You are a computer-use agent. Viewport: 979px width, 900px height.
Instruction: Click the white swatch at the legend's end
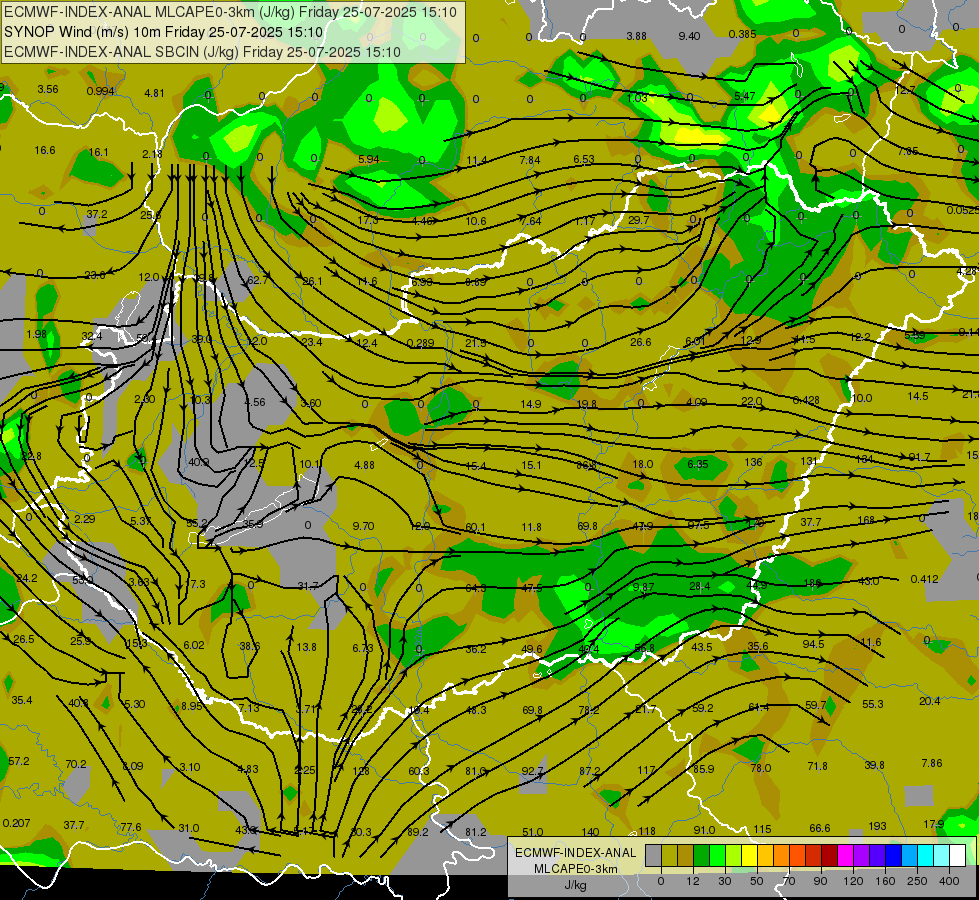pyautogui.click(x=957, y=856)
